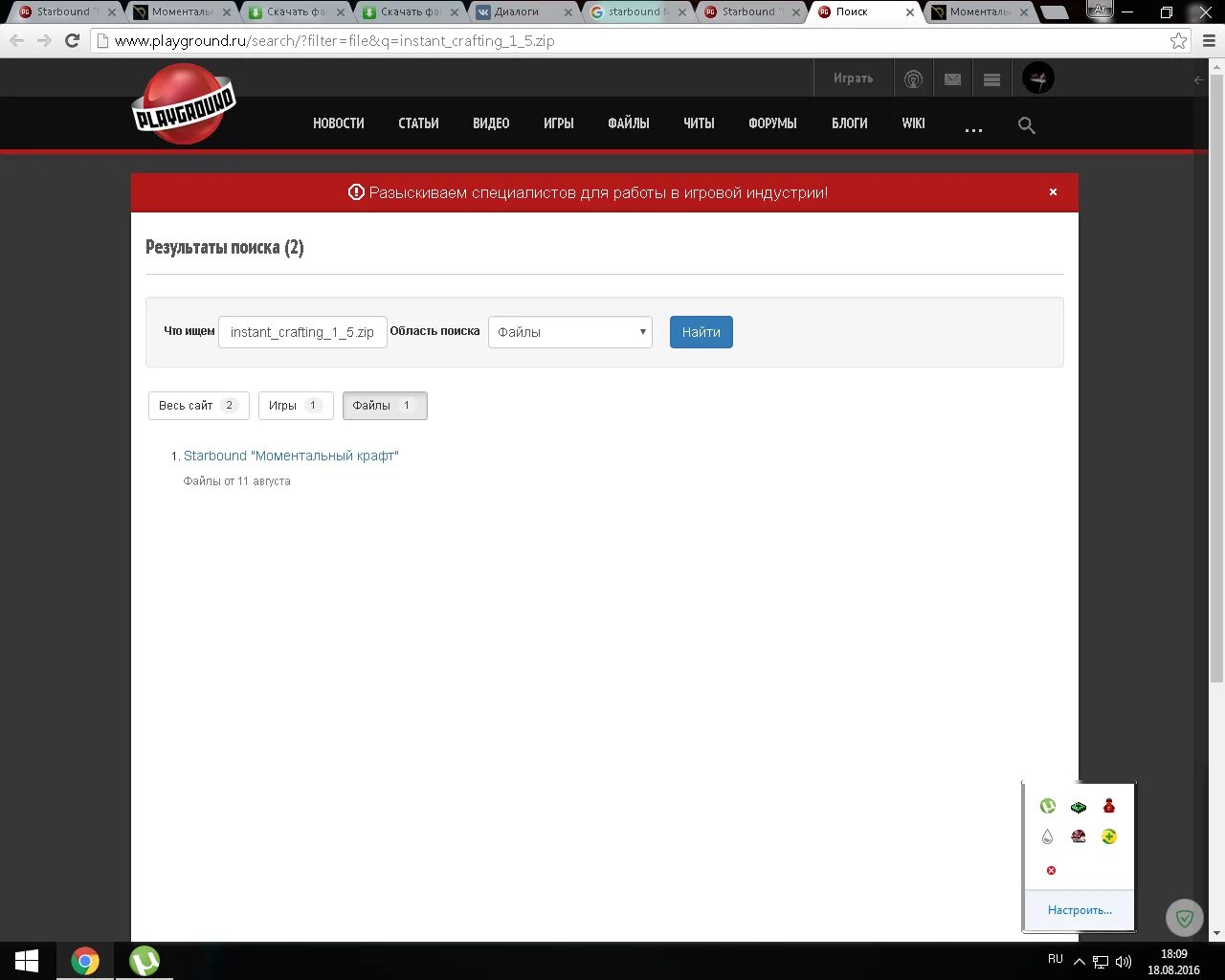Go forward with the browser forward arrow
The width and height of the screenshot is (1225, 980).
coord(44,41)
